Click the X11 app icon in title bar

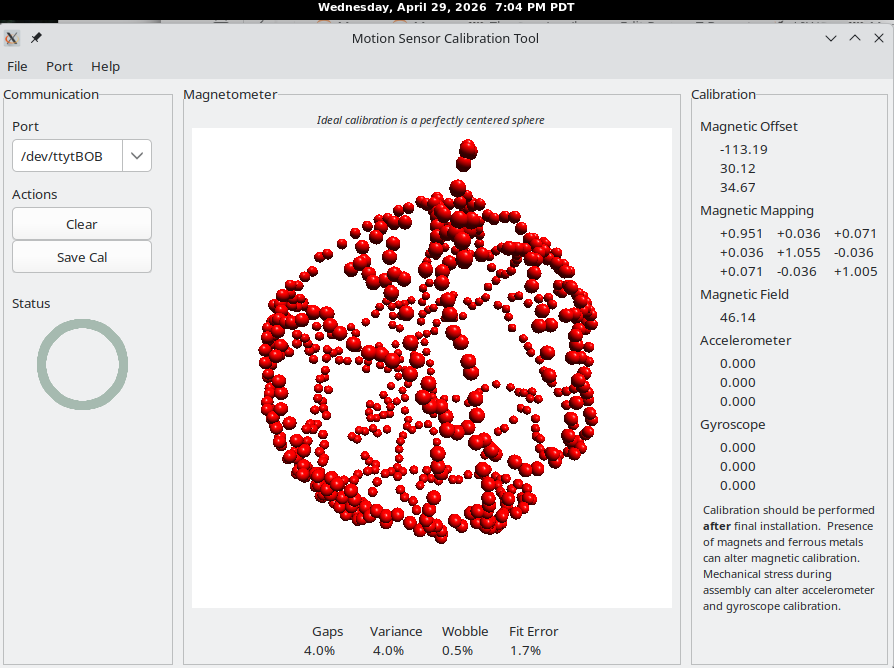point(11,38)
